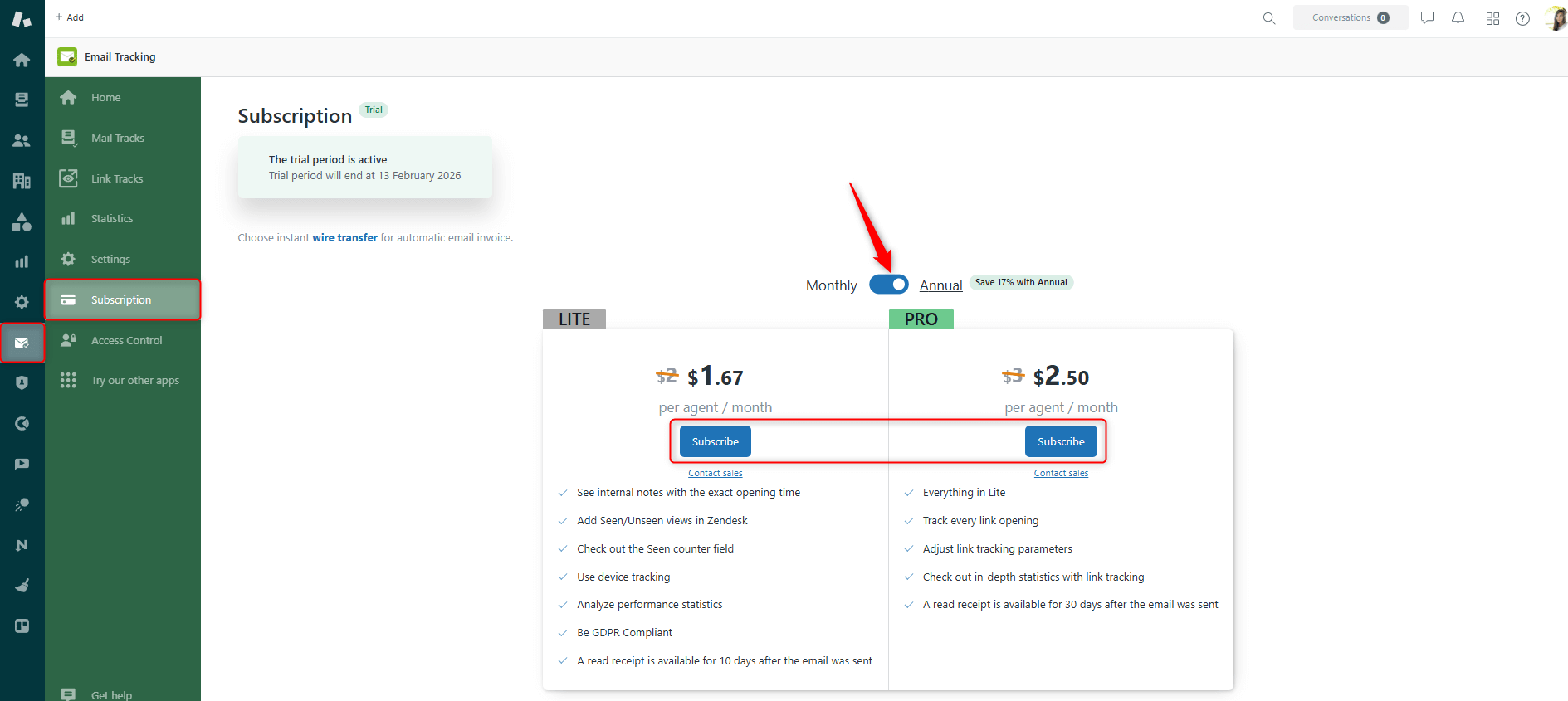This screenshot has height=701, width=1568.
Task: Open the search magnifier icon
Action: click(1268, 18)
